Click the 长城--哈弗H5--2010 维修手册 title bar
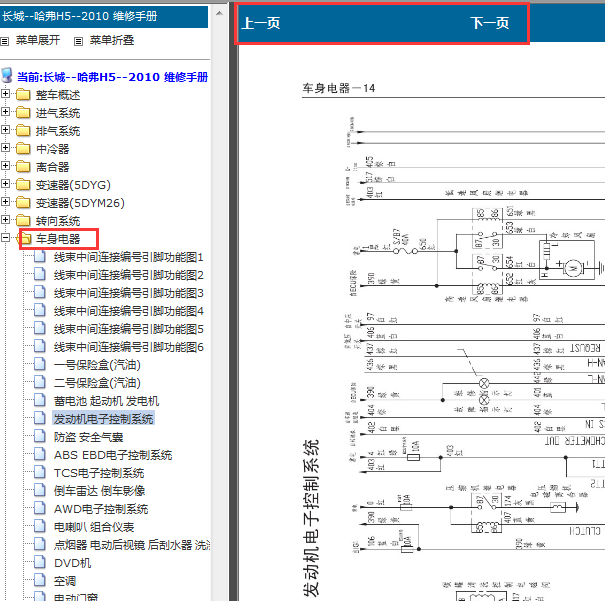 [x=104, y=16]
